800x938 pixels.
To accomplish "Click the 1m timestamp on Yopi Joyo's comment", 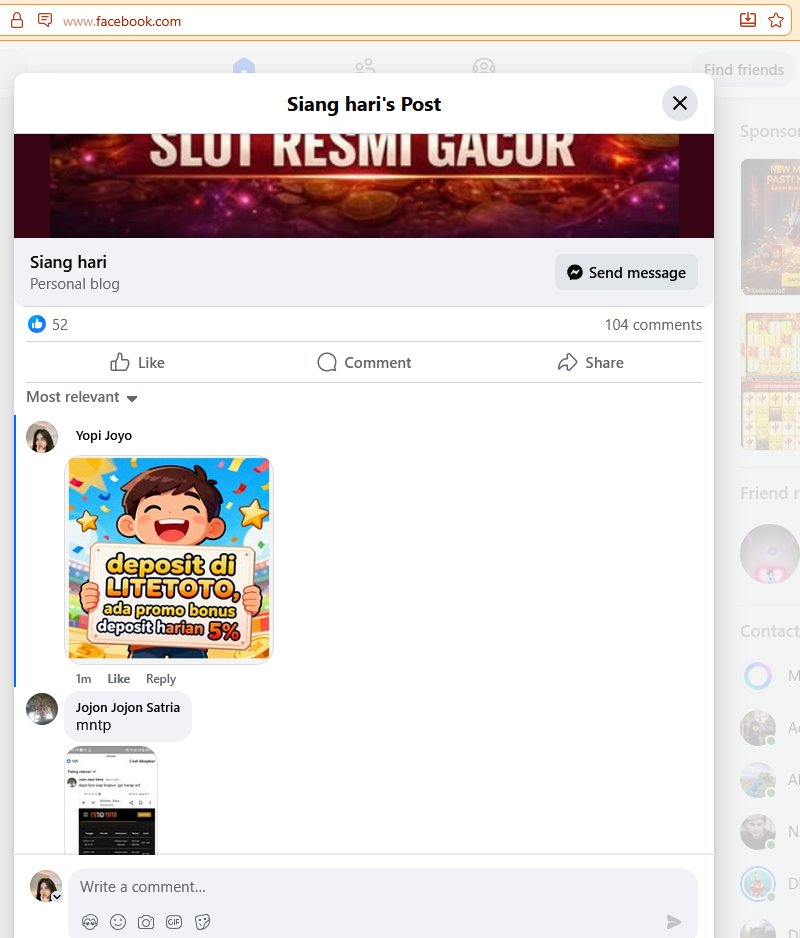I will click(x=83, y=679).
